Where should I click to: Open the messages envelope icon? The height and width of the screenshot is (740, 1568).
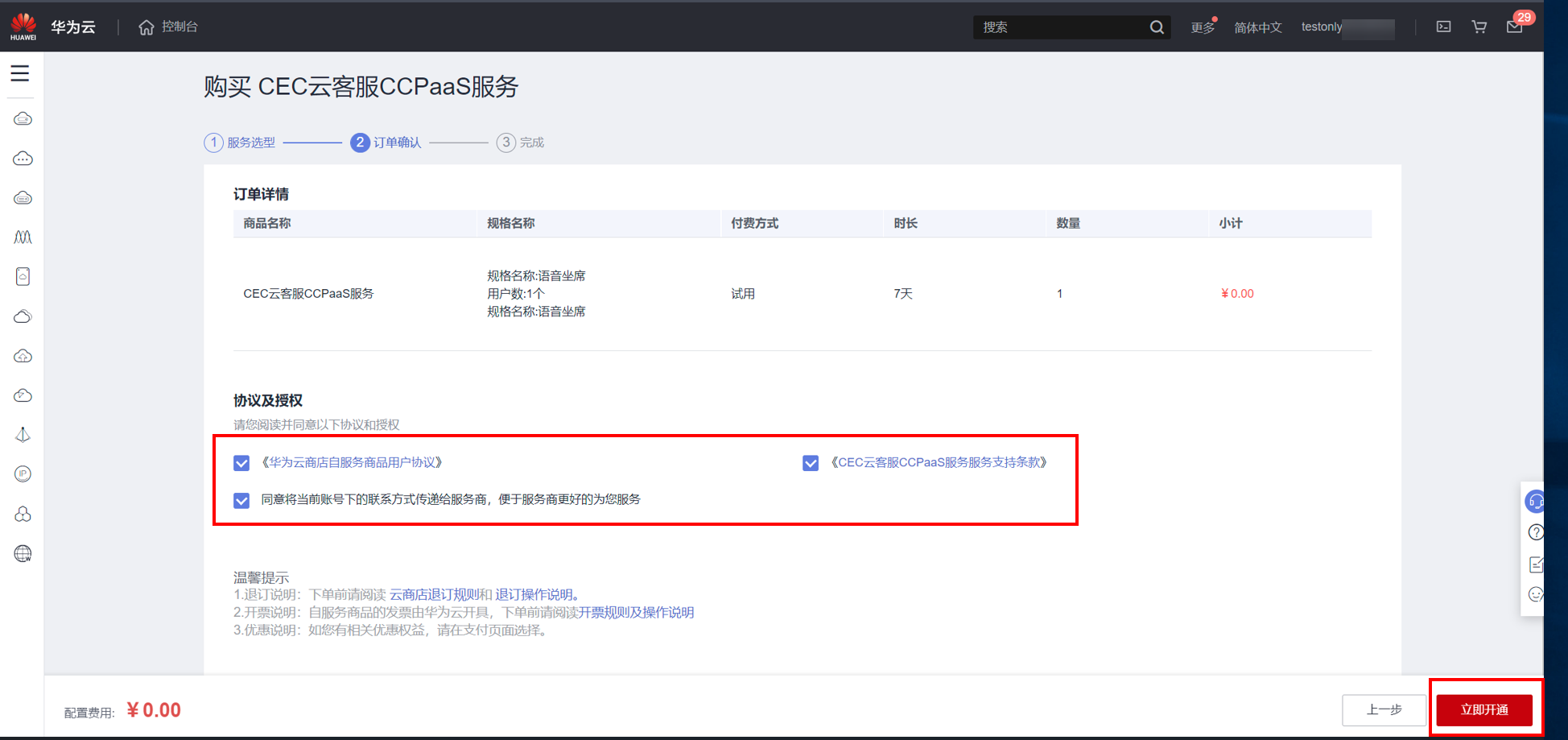[1514, 27]
